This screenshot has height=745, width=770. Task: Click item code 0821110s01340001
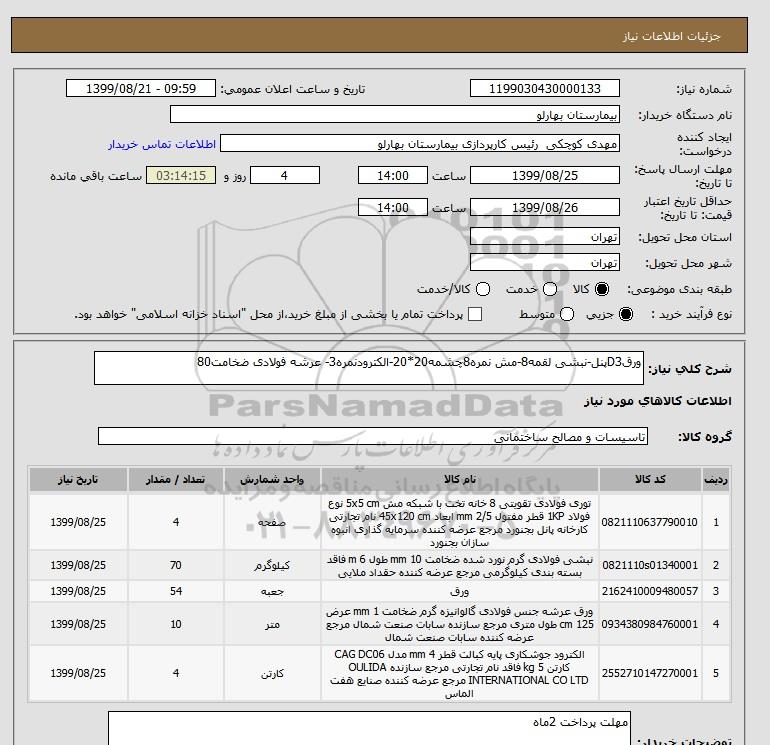coord(650,565)
